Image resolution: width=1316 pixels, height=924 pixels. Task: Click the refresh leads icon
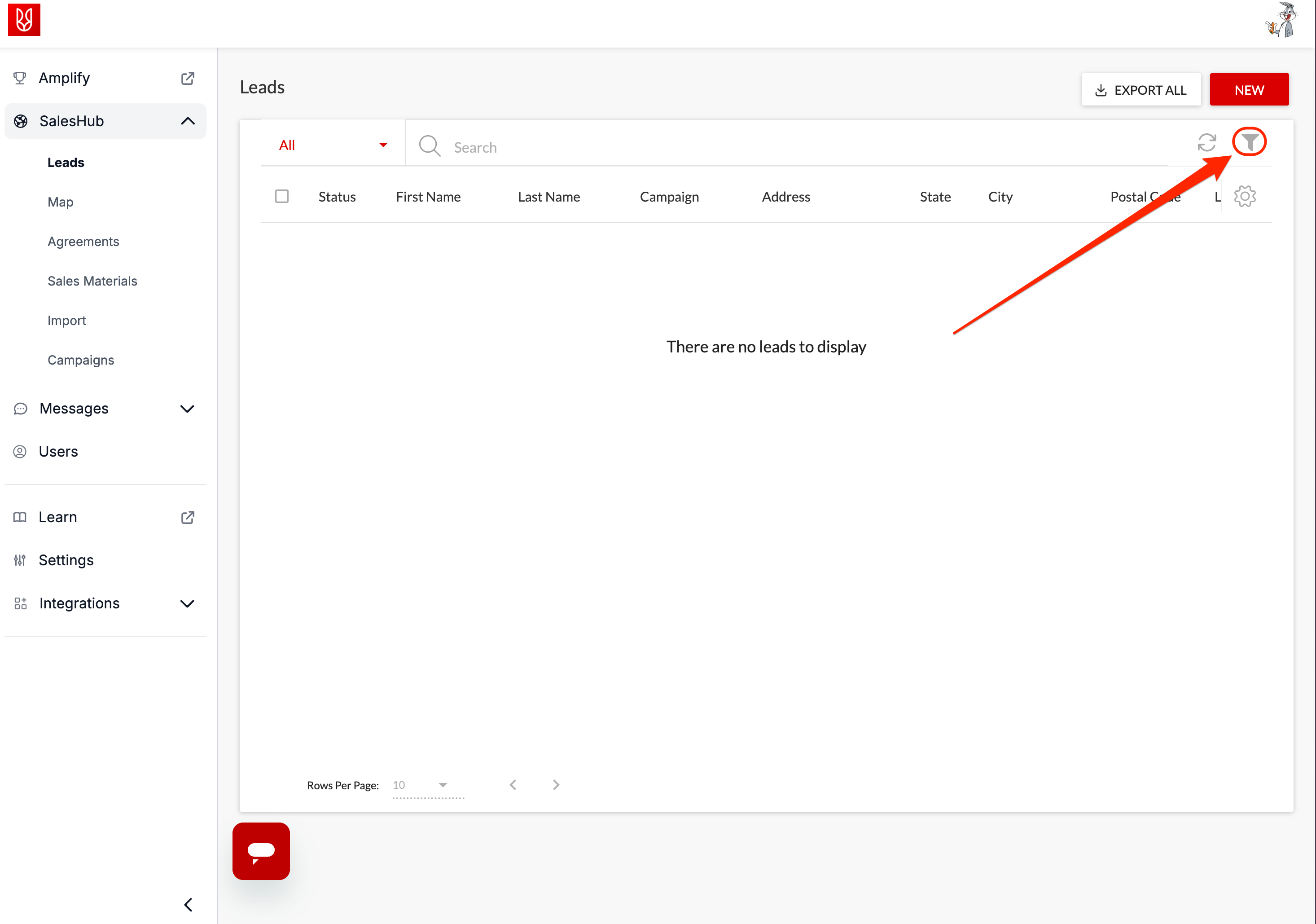1206,143
